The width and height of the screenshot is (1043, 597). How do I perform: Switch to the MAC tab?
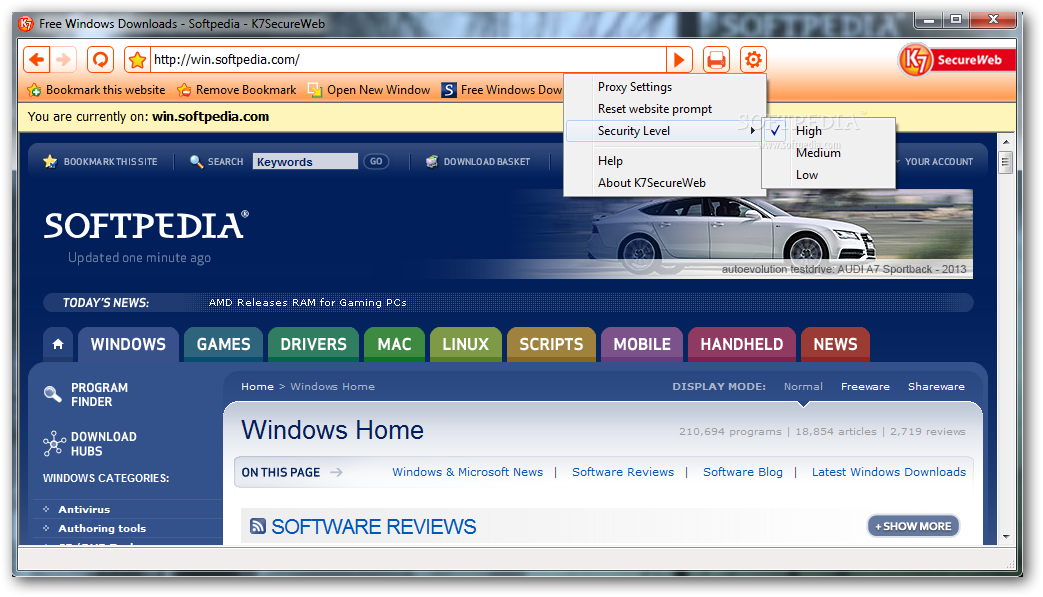[x=394, y=344]
